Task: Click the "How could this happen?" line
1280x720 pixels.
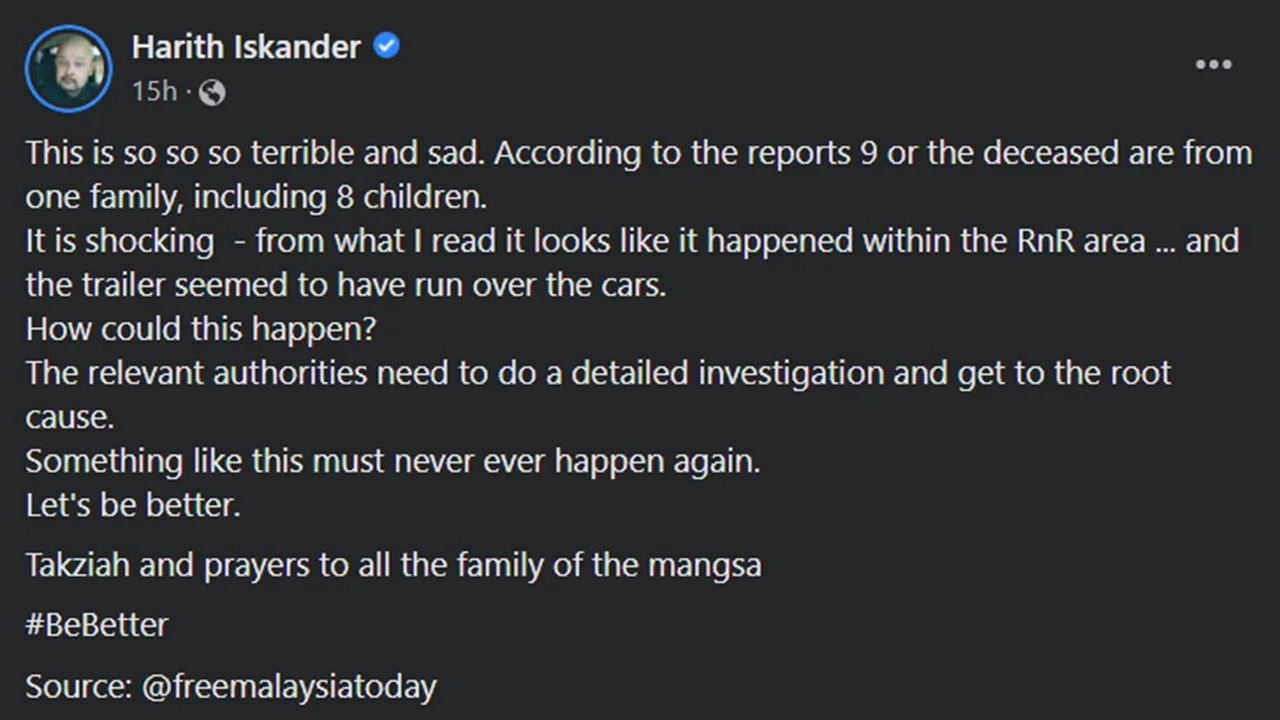Action: tap(200, 329)
